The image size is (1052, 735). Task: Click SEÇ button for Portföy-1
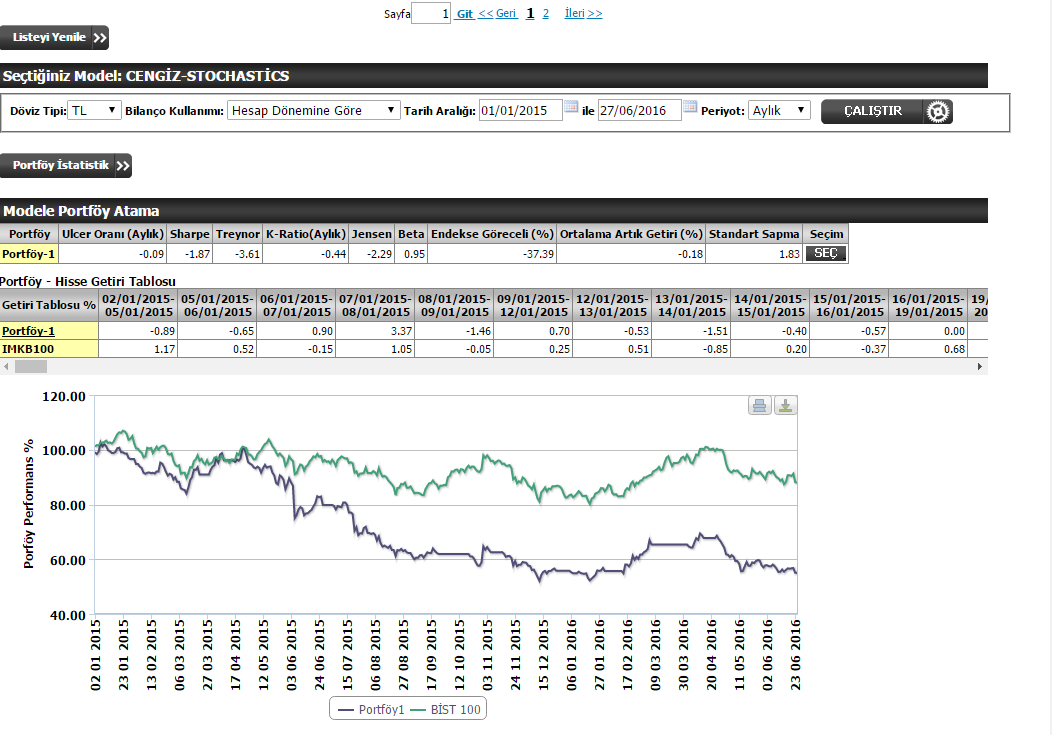(825, 253)
